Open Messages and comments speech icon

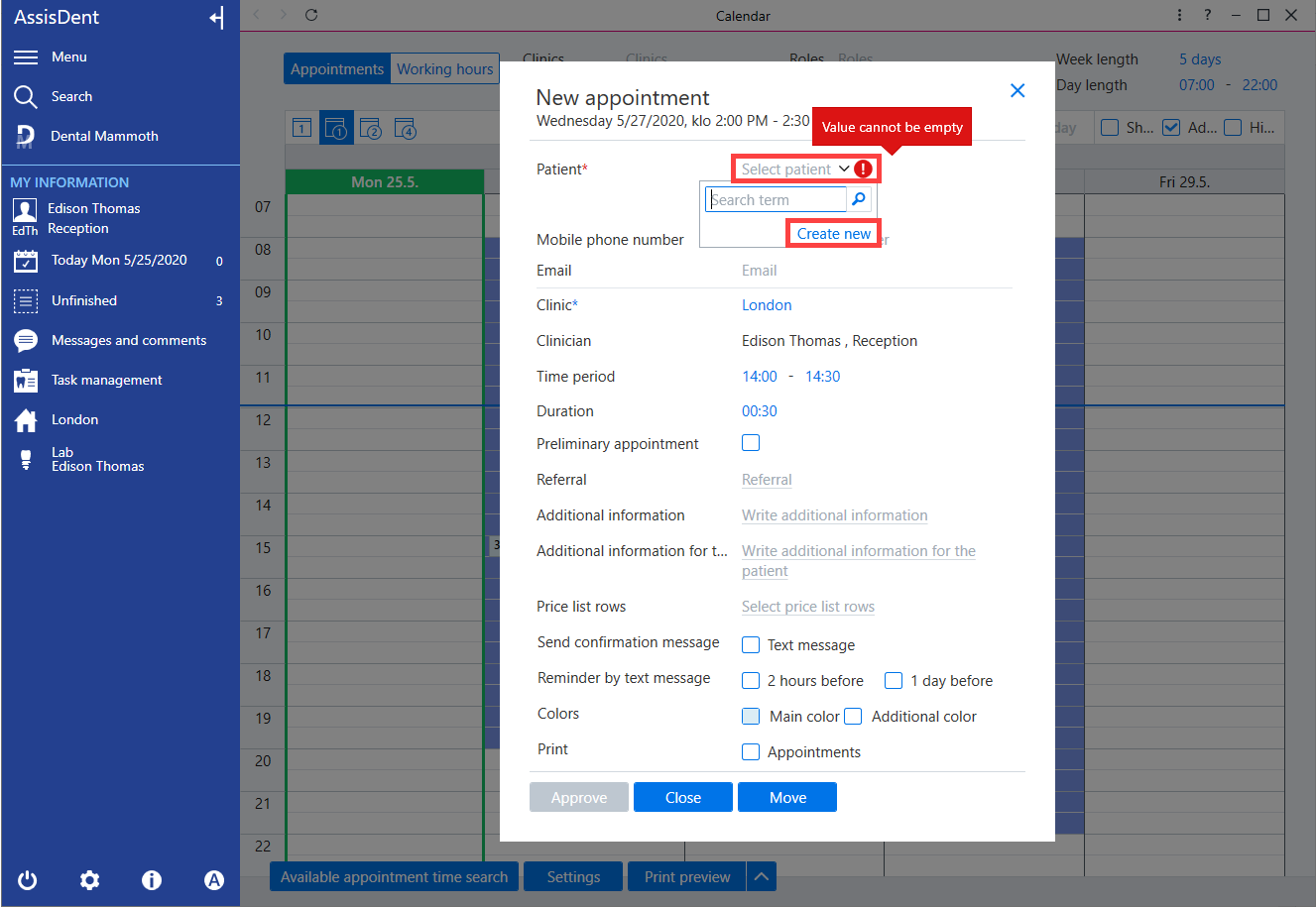pyautogui.click(x=26, y=341)
